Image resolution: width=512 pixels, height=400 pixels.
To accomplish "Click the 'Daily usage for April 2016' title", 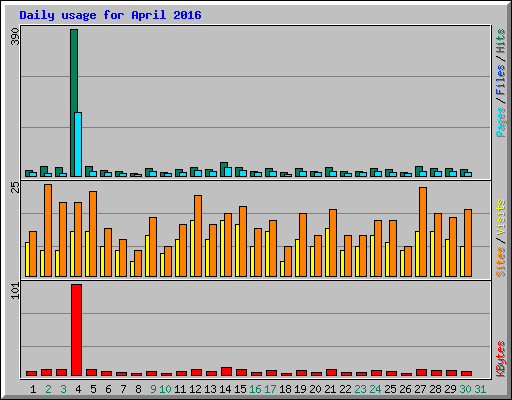I will 110,15.
